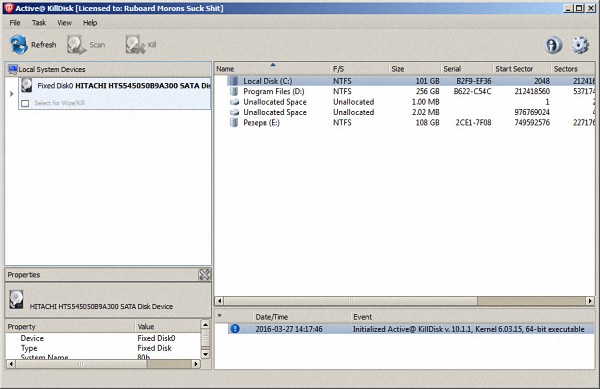Screen dimensions: 600x389
Task: Sort volumes by Name column header
Action: [x=272, y=69]
